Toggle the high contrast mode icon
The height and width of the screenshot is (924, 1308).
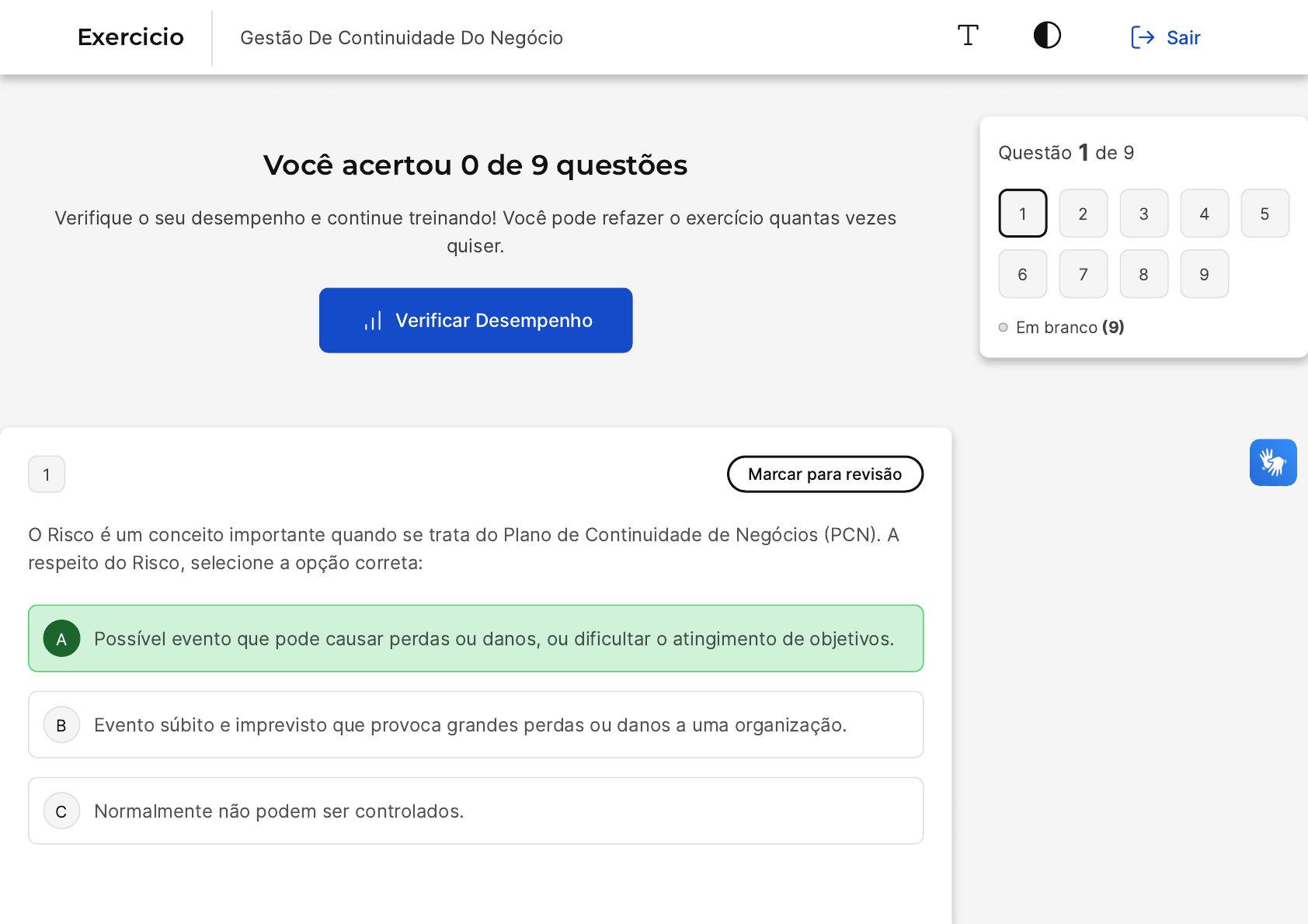(1047, 36)
